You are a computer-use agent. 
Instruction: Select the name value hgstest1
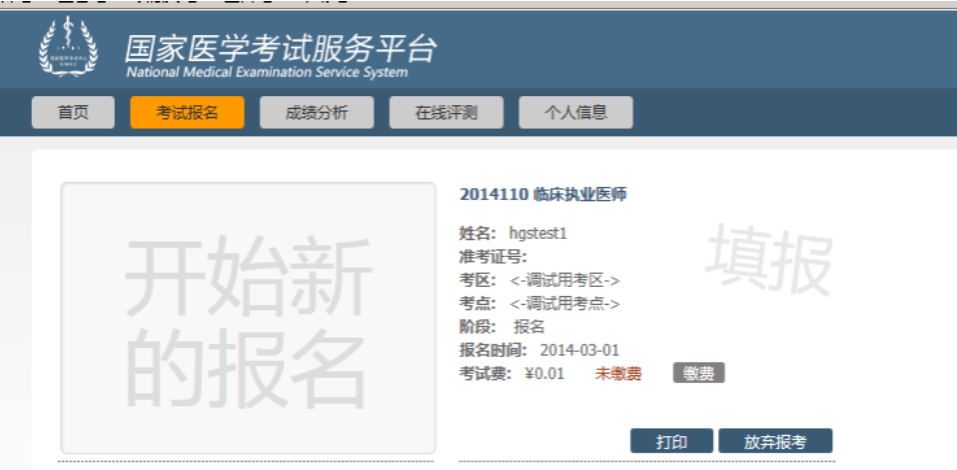pyautogui.click(x=538, y=233)
